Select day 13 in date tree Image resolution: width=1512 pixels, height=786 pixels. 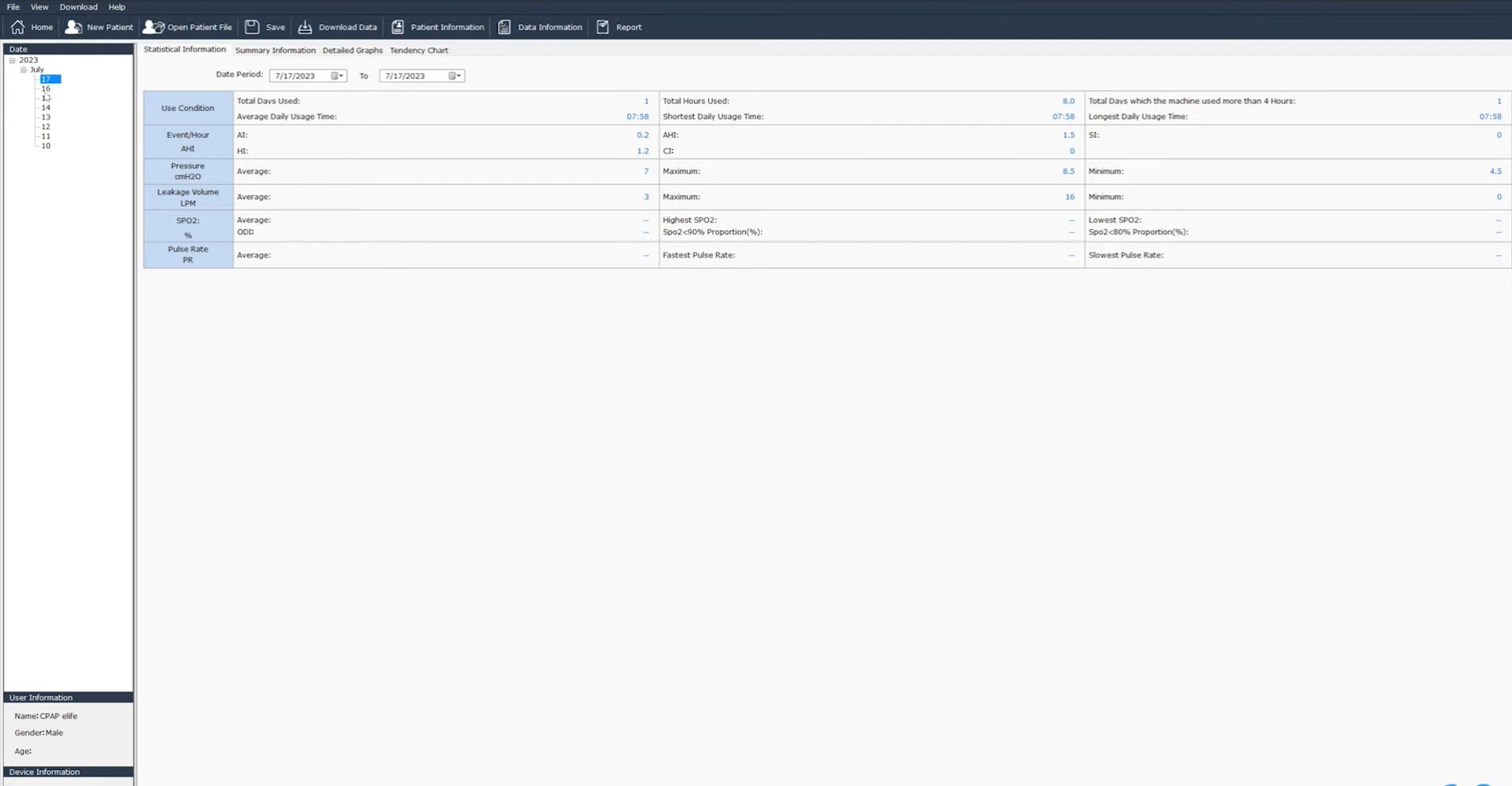coord(46,117)
